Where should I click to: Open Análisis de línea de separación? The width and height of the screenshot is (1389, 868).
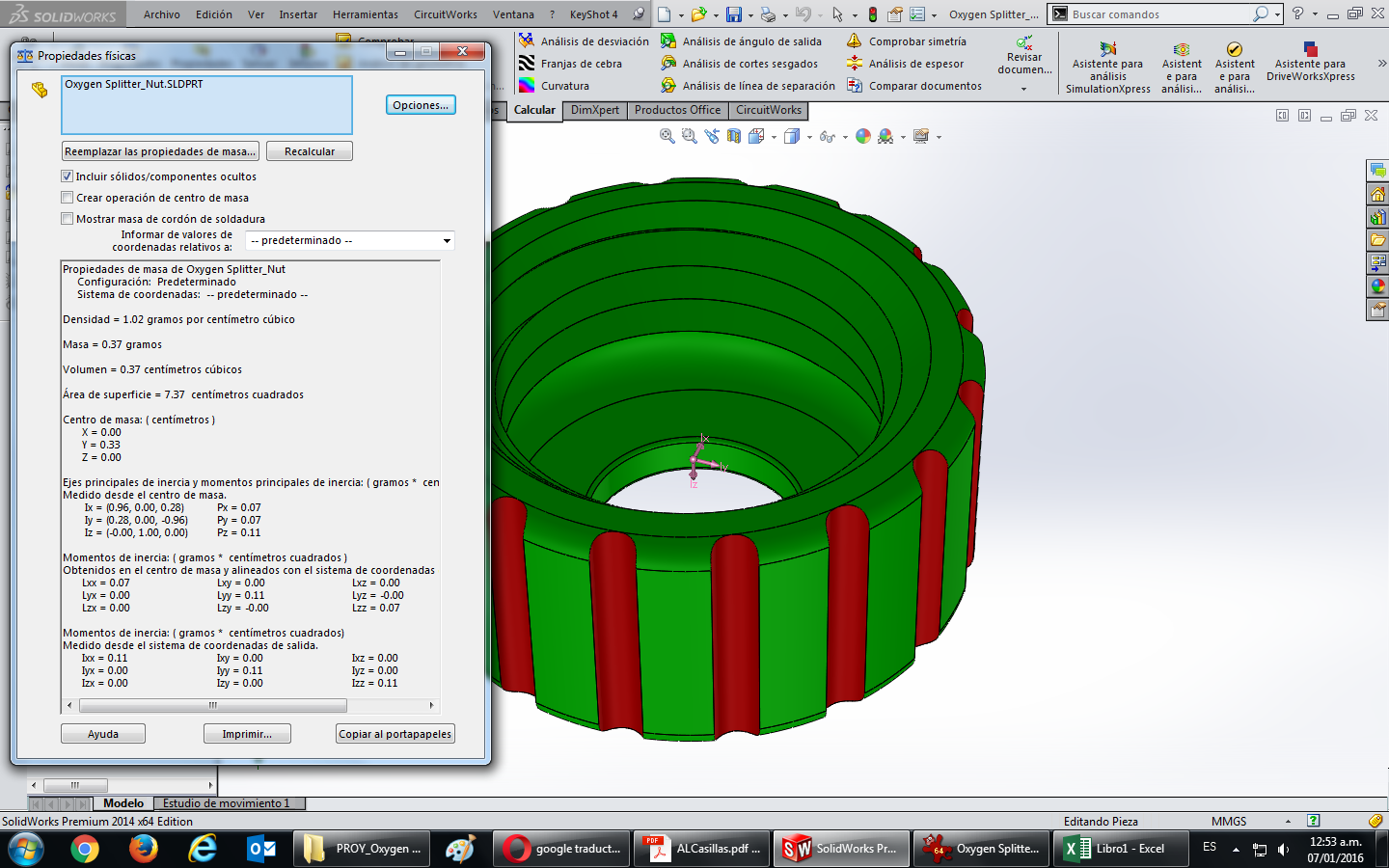click(748, 86)
